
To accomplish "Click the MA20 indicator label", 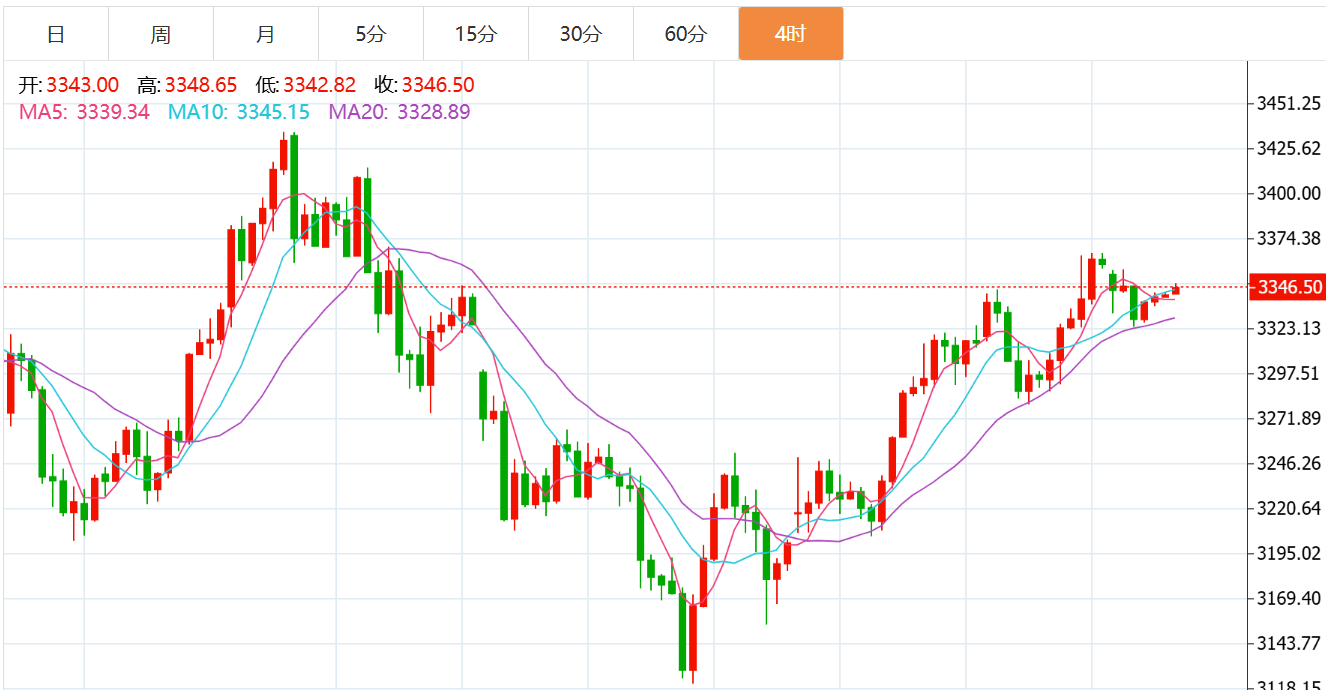I will (399, 112).
